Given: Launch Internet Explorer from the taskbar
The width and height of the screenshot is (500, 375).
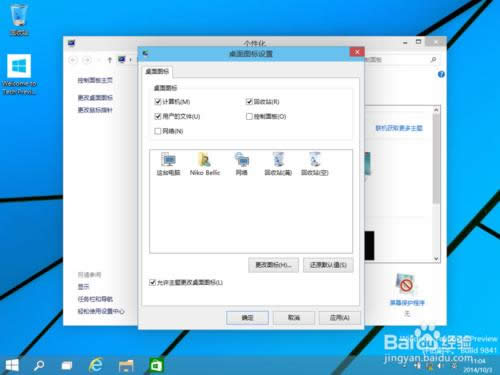Looking at the screenshot, I should coord(96,365).
